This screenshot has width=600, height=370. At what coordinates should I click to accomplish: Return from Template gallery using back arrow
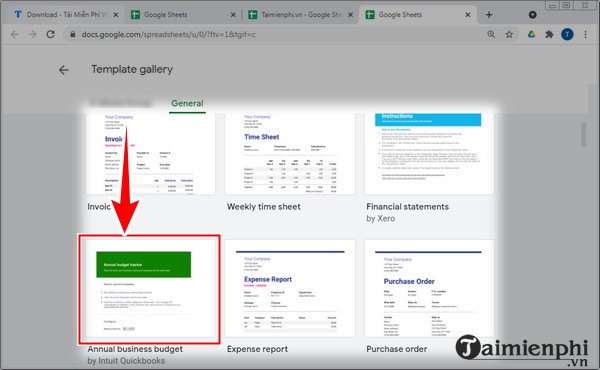tap(64, 70)
